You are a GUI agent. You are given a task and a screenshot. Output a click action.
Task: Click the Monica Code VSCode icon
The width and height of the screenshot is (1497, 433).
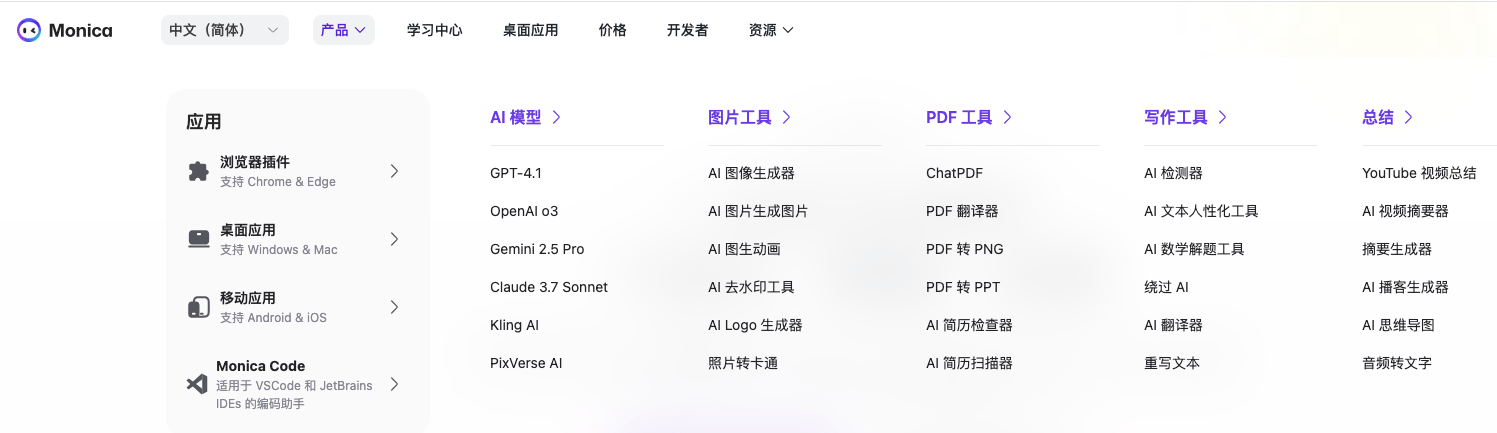(196, 384)
